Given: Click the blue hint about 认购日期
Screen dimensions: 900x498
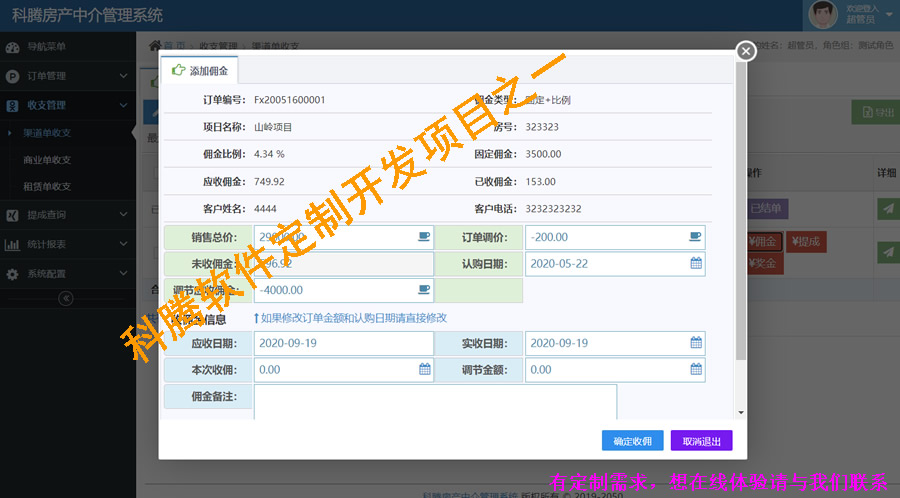Looking at the screenshot, I should (x=350, y=318).
